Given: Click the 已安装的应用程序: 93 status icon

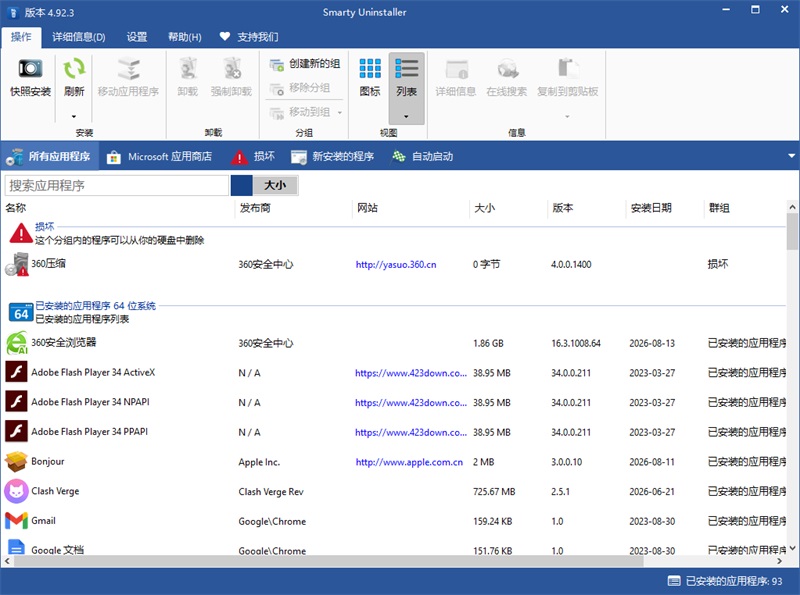Looking at the screenshot, I should 674,581.
